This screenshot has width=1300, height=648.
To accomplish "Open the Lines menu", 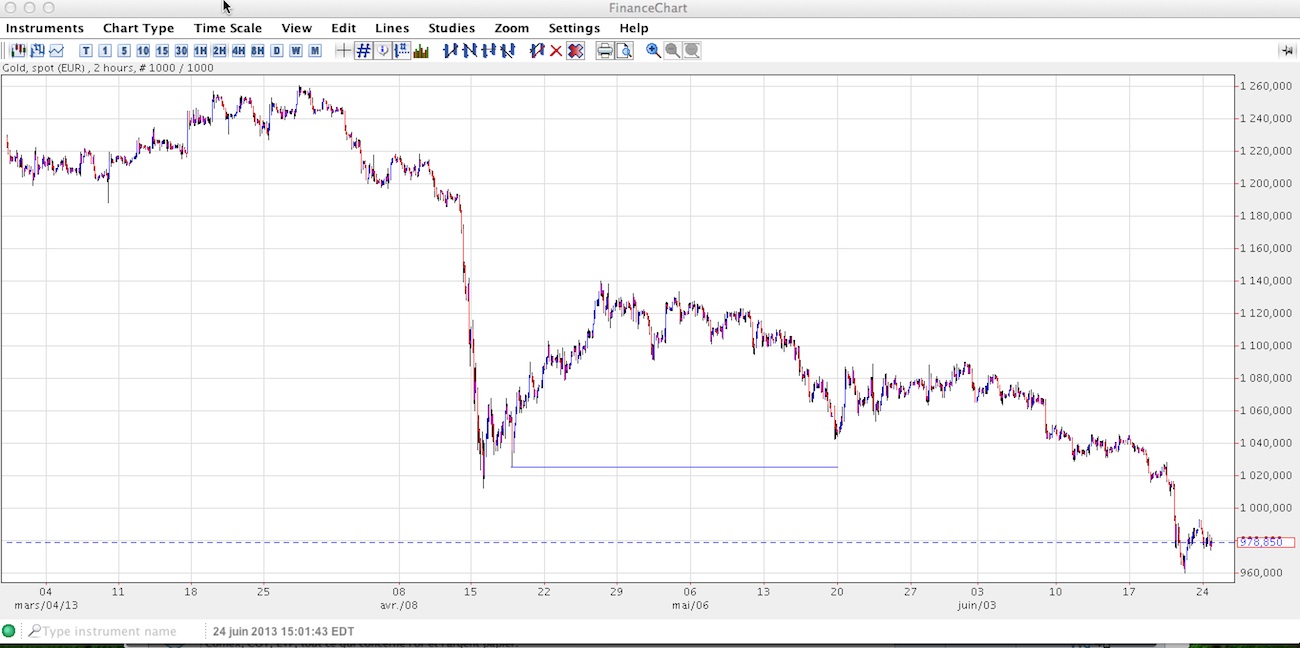I will (392, 28).
